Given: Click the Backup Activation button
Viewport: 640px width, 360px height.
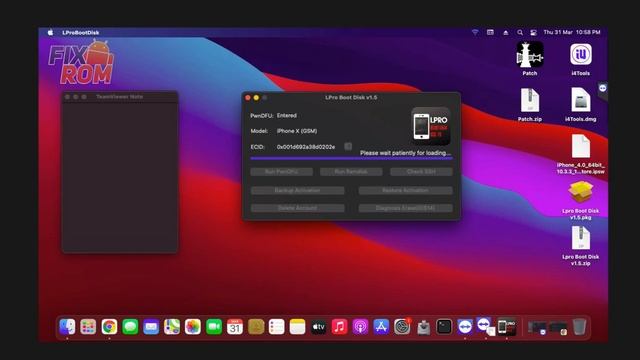Looking at the screenshot, I should [298, 191].
